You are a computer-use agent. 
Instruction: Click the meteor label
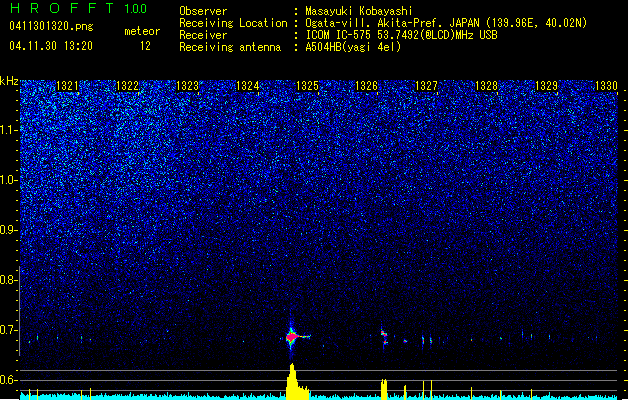click(142, 31)
